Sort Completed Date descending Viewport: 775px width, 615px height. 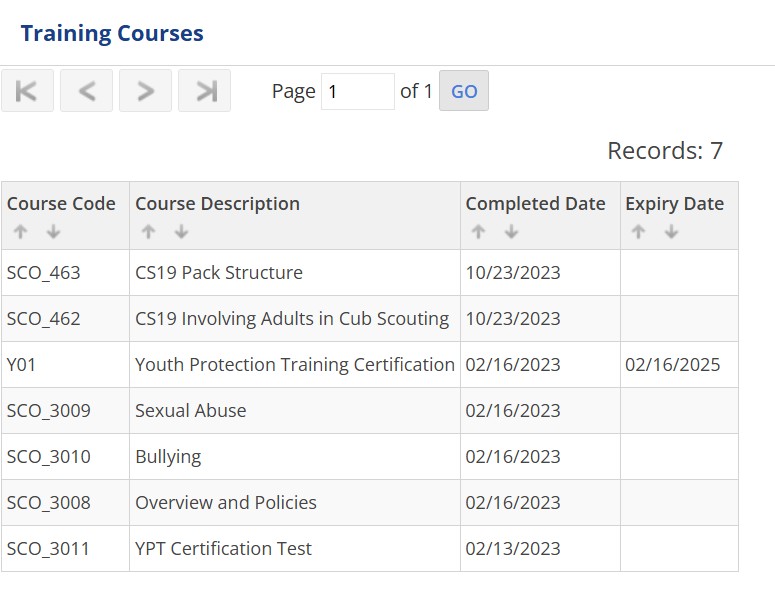click(511, 232)
